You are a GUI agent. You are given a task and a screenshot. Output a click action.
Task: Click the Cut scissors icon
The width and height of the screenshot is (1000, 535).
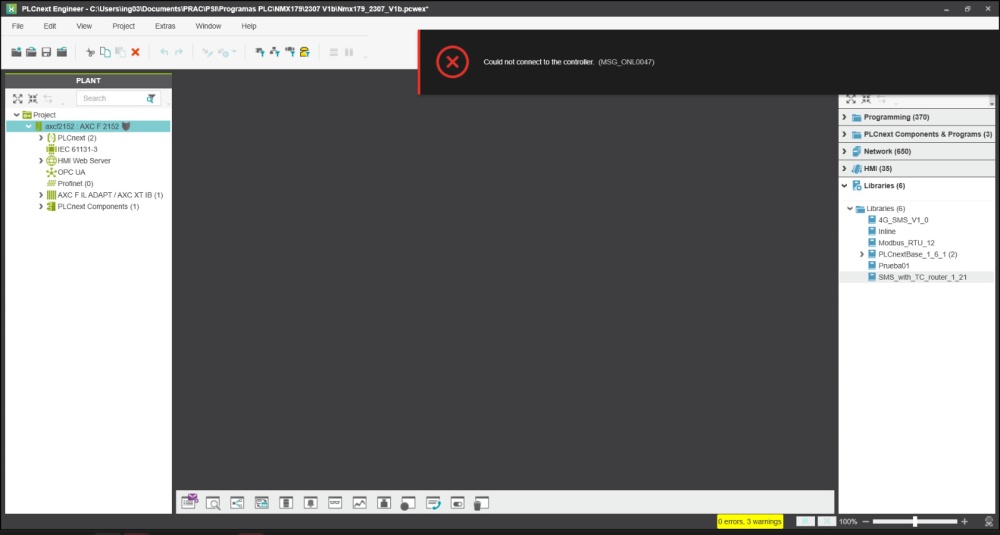tap(90, 52)
